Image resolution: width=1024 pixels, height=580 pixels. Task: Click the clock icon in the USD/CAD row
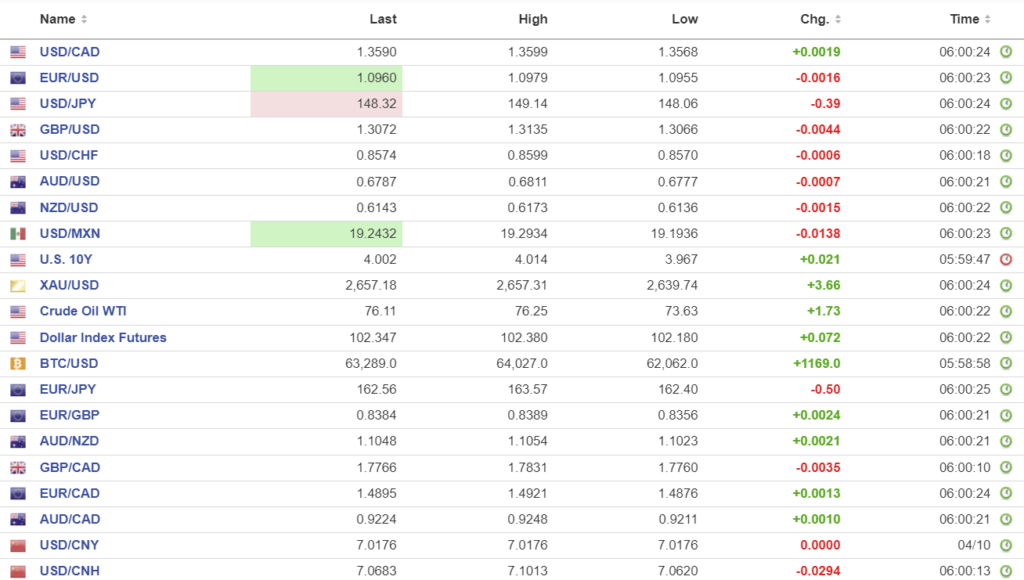1006,52
